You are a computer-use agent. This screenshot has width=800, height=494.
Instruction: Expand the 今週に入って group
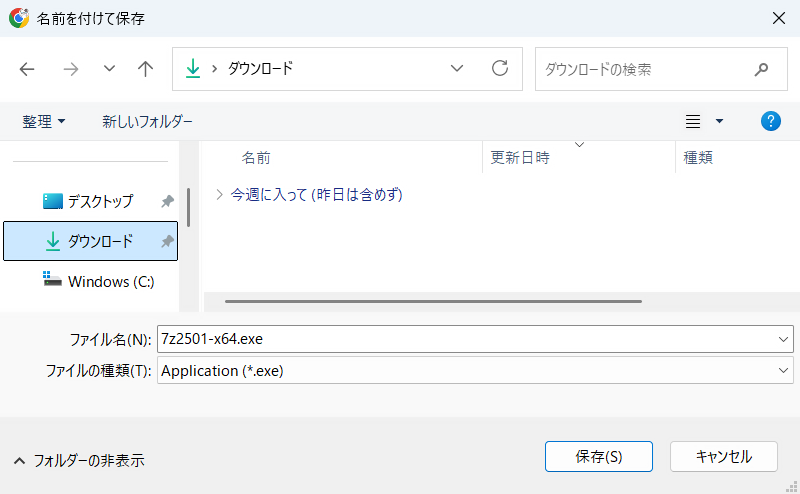pos(219,194)
